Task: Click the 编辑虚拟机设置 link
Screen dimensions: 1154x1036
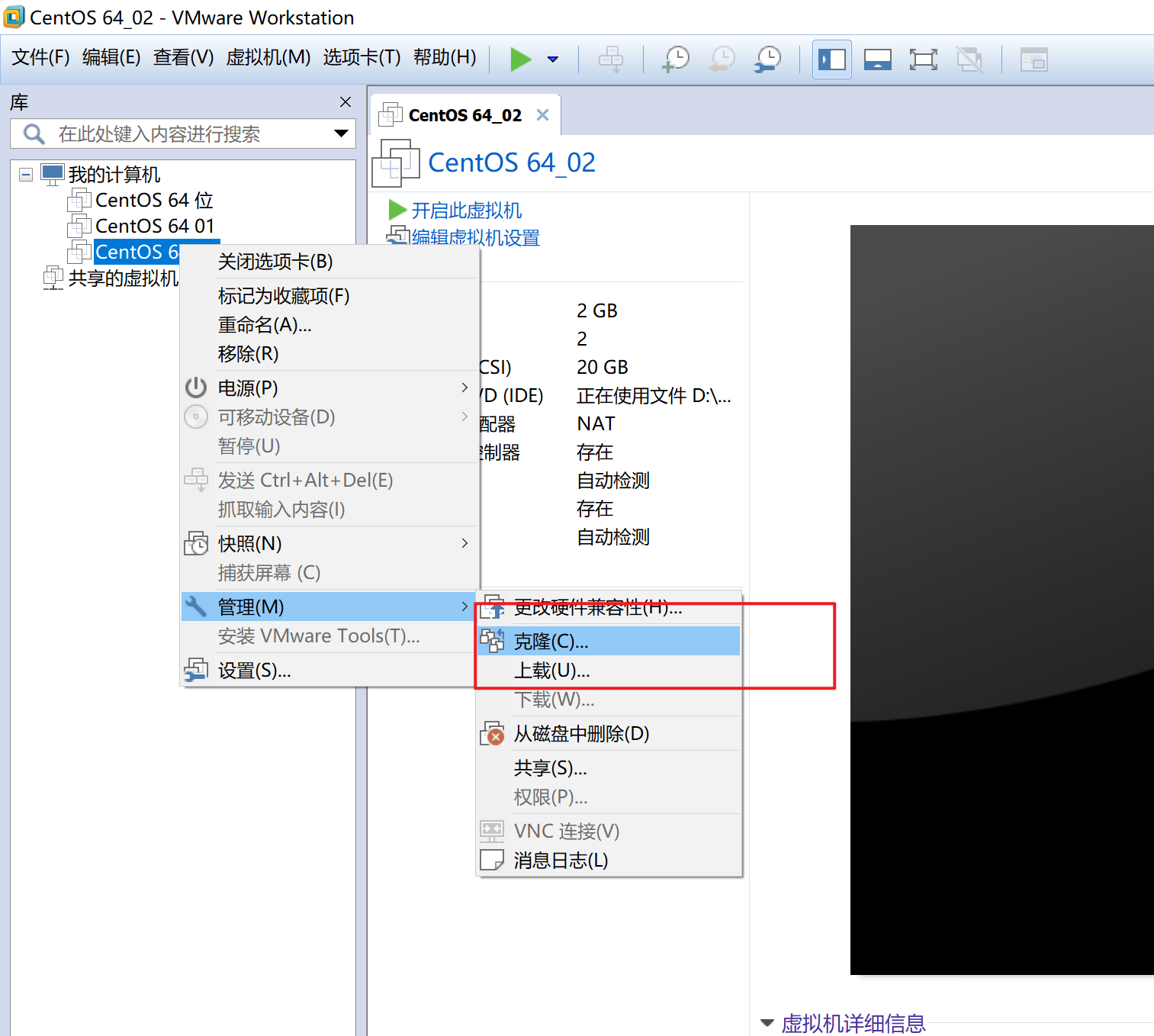Action: (x=475, y=238)
